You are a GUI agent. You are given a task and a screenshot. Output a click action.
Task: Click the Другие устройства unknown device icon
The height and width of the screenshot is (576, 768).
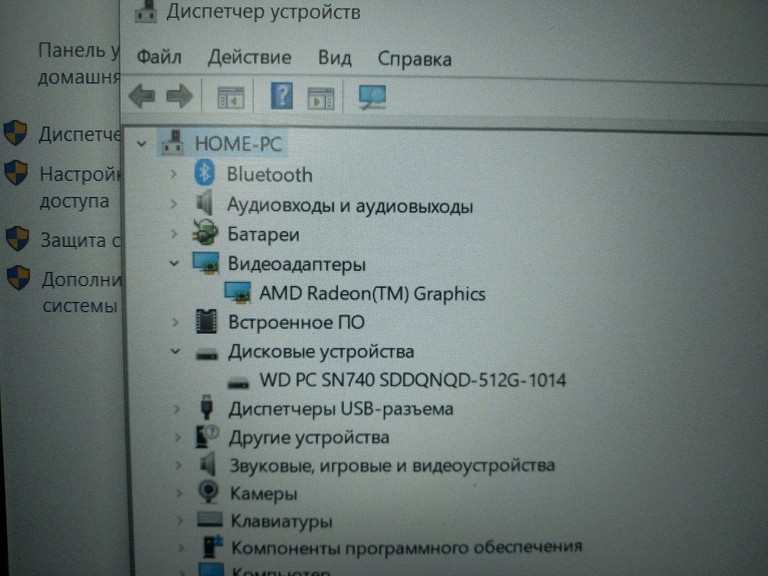tap(207, 436)
